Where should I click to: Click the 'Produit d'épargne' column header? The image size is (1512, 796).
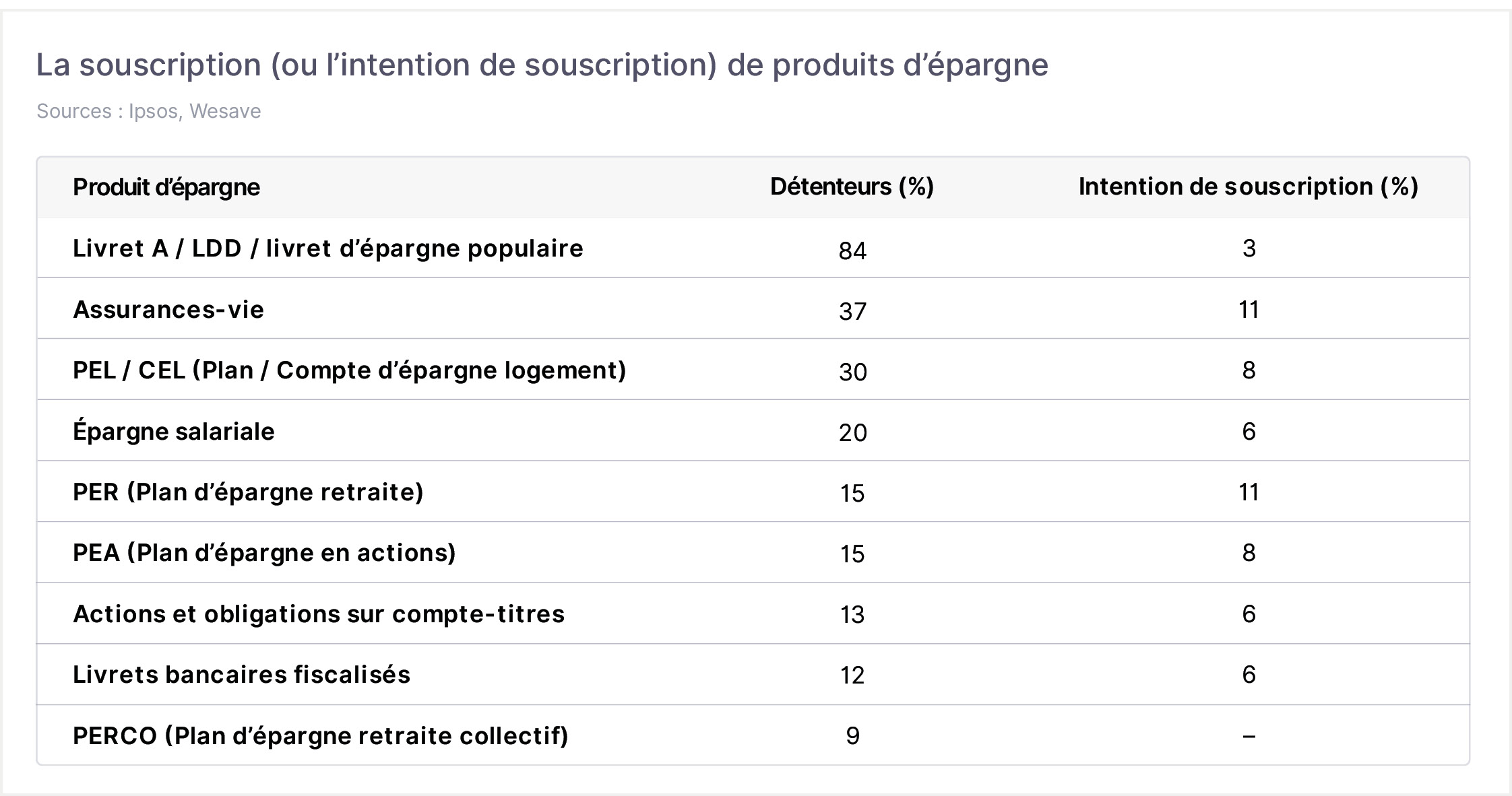[x=166, y=187]
